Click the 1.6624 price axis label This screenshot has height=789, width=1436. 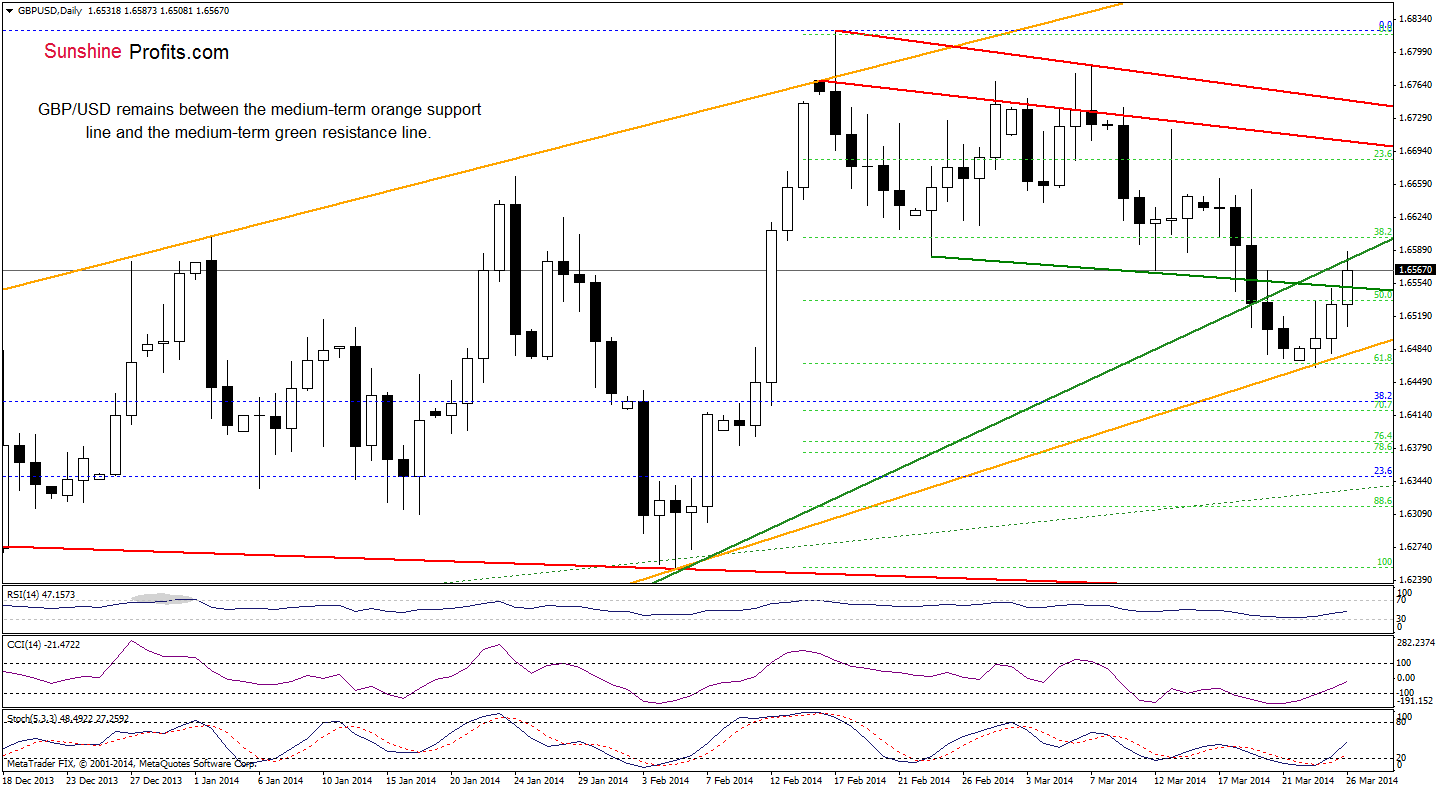pos(1416,217)
